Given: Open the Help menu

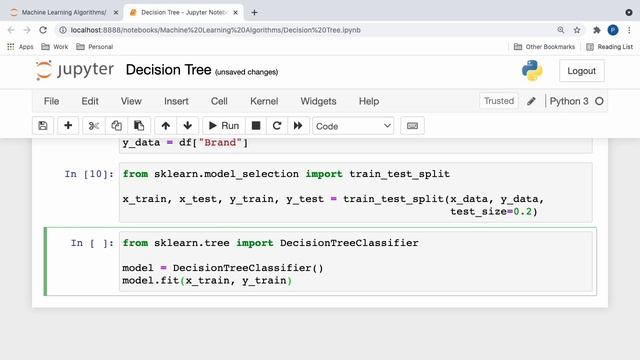Looking at the screenshot, I should (369, 101).
